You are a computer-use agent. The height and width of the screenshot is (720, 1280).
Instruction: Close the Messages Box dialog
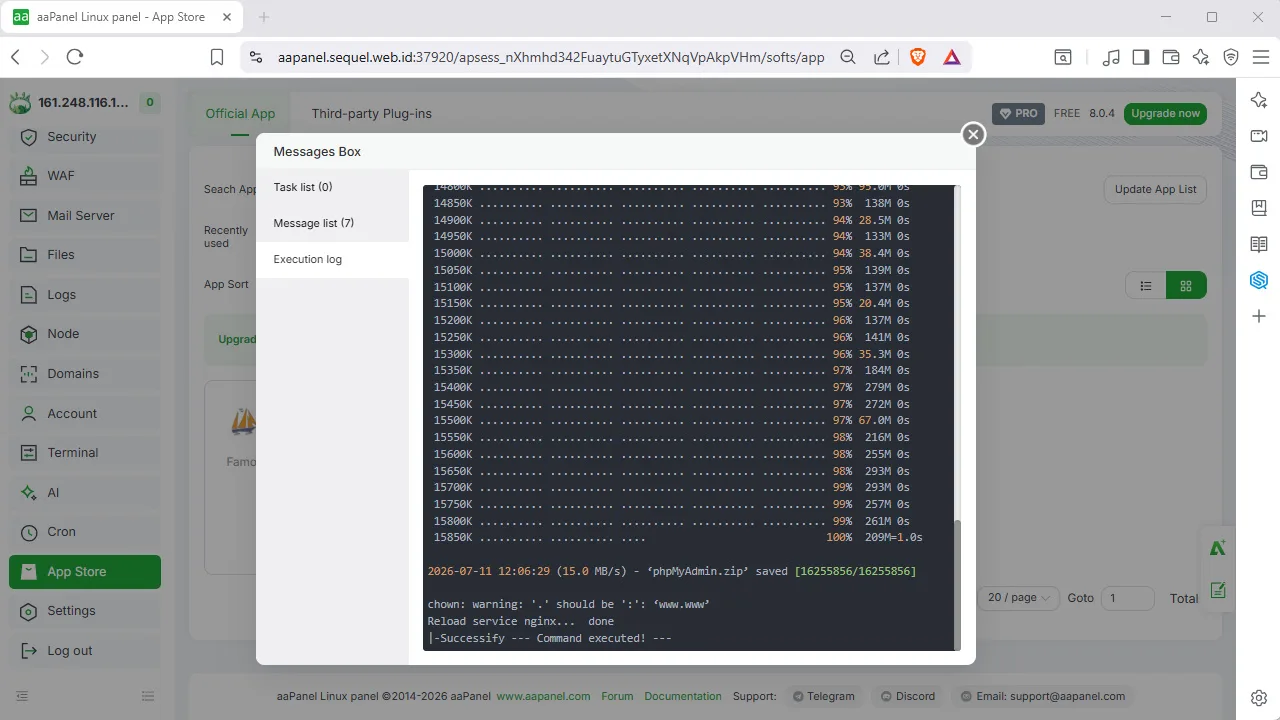click(x=973, y=134)
